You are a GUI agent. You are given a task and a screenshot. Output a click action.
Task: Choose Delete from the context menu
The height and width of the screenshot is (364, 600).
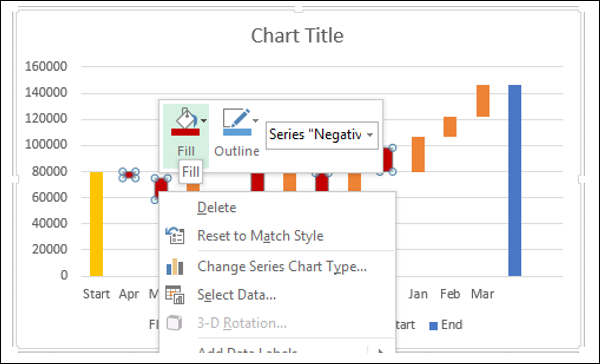[217, 207]
